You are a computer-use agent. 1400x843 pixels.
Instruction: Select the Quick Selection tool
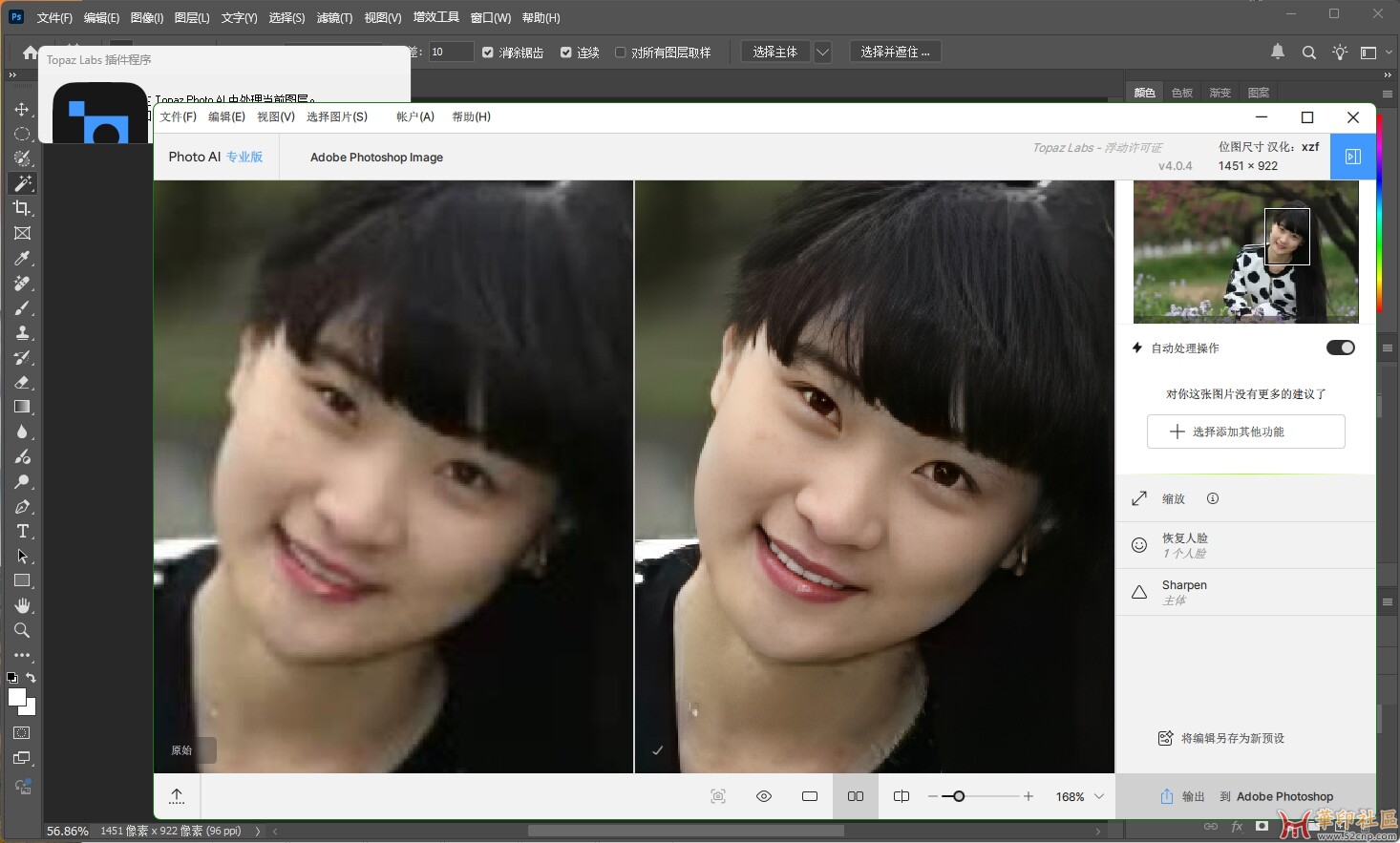[22, 158]
